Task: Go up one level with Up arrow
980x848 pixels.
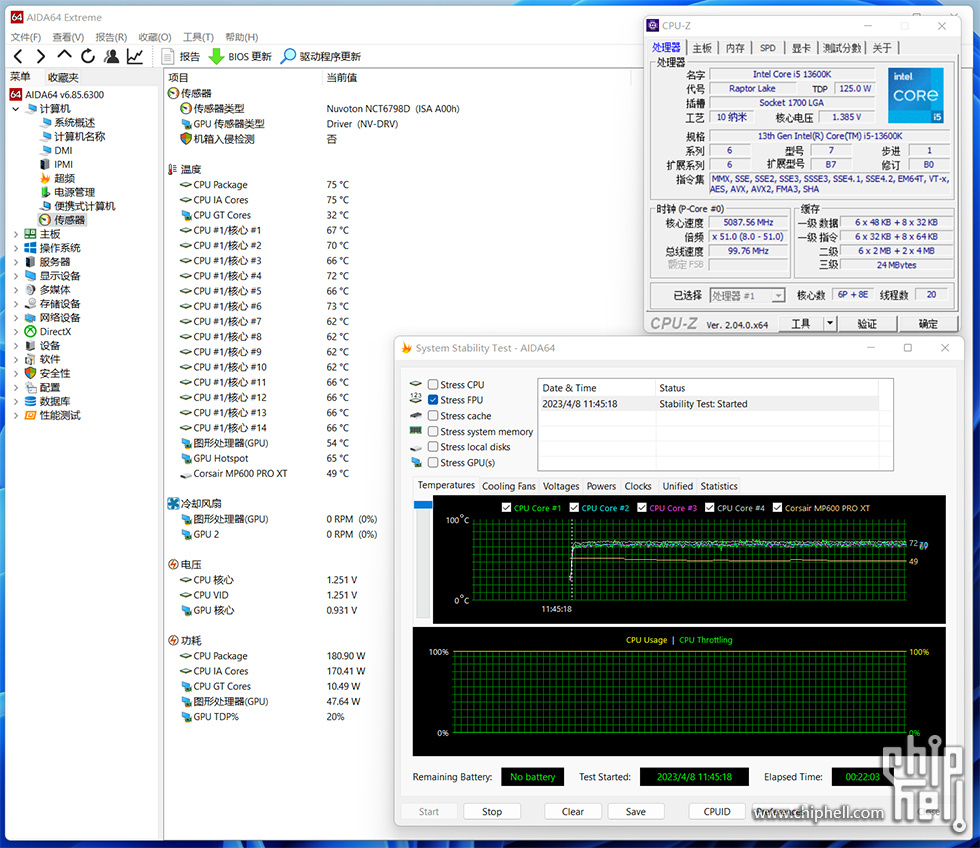Action: click(x=64, y=56)
